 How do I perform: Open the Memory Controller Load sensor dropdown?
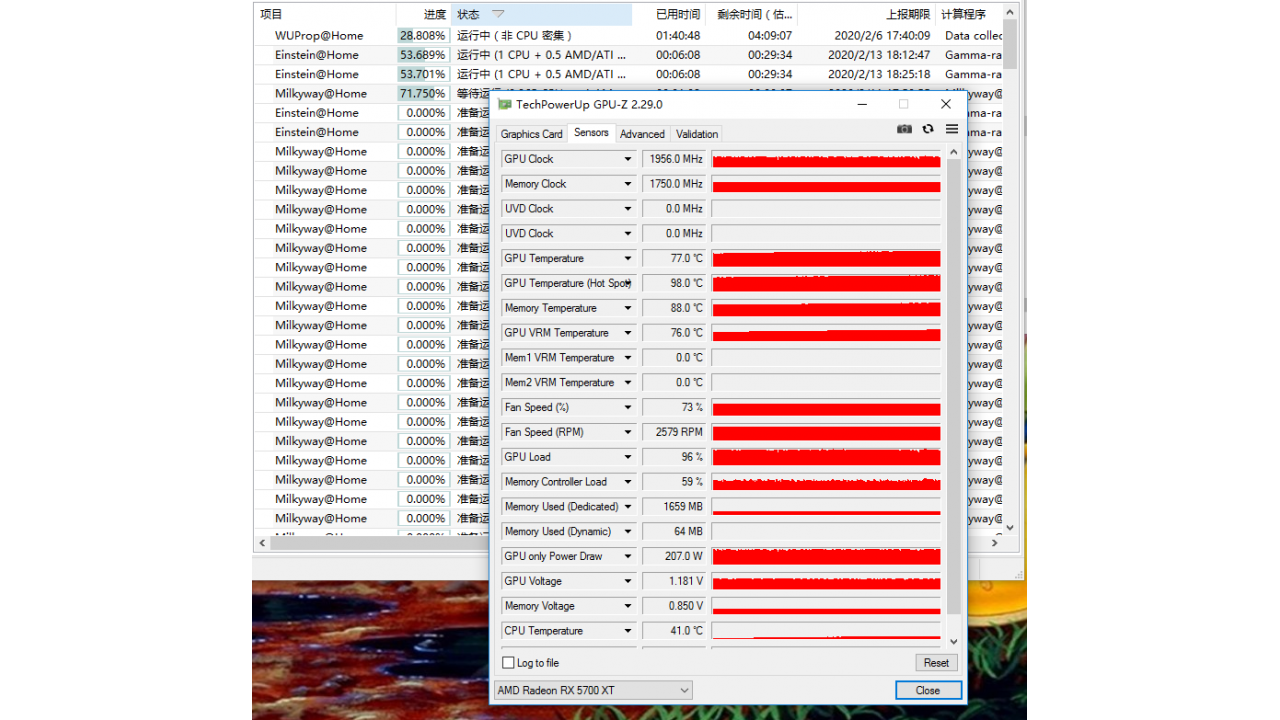628,482
